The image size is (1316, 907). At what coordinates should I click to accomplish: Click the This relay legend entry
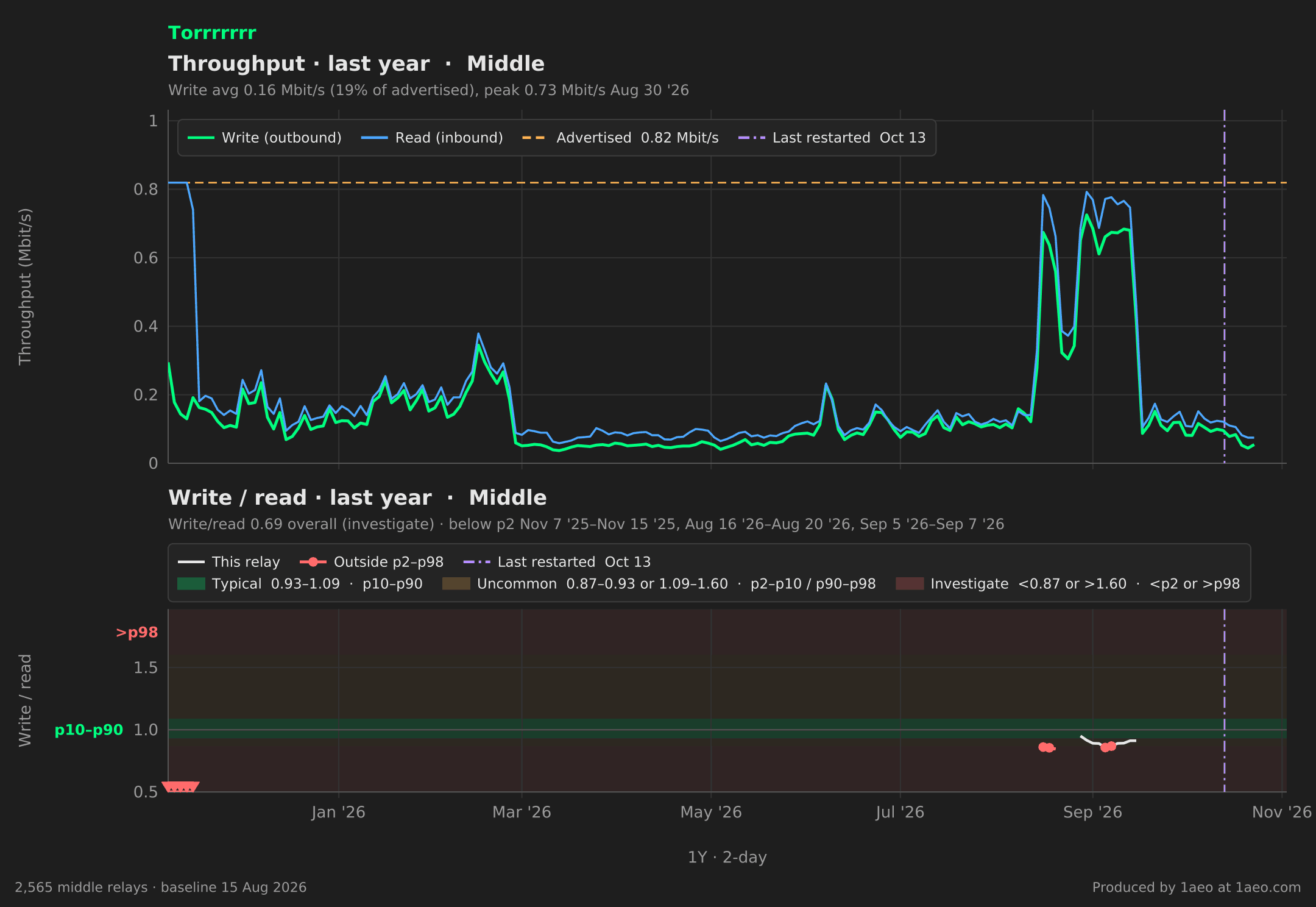click(x=229, y=562)
